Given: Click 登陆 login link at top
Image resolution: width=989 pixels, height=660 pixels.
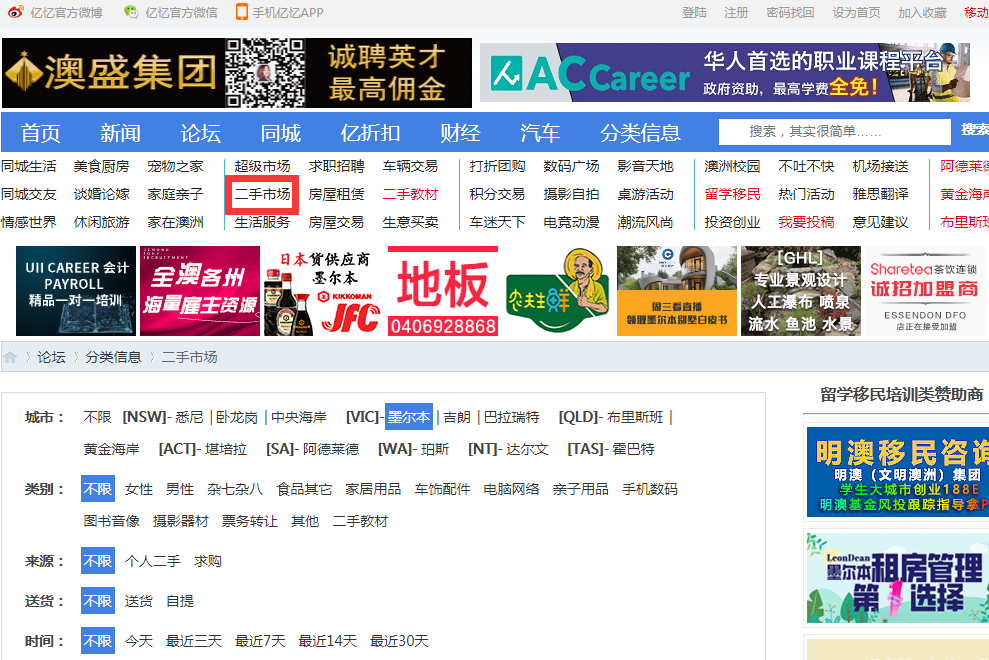Looking at the screenshot, I should [x=694, y=12].
